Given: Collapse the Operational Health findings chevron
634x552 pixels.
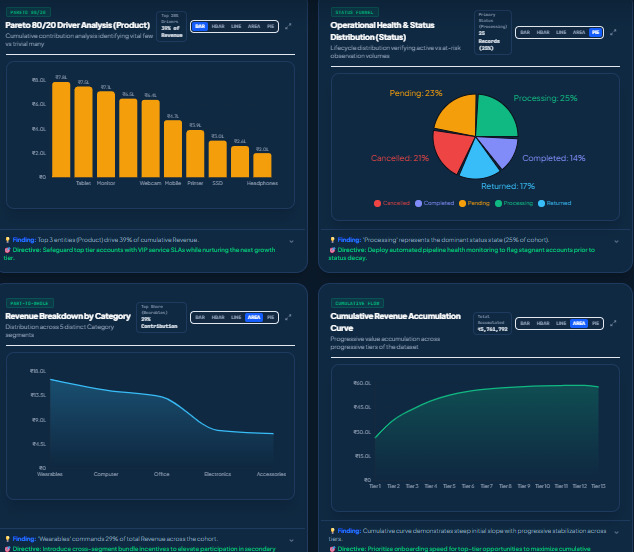Looking at the screenshot, I should coord(616,241).
